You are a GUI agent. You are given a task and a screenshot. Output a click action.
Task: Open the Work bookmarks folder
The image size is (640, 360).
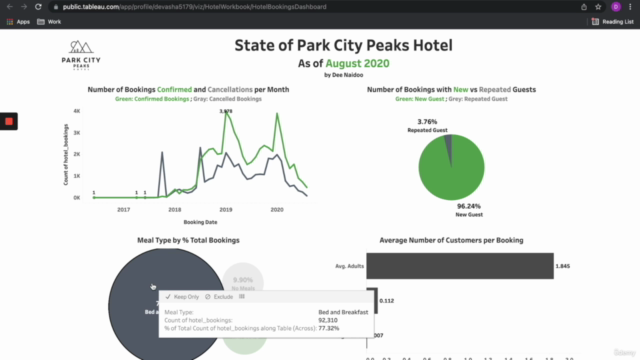point(49,22)
